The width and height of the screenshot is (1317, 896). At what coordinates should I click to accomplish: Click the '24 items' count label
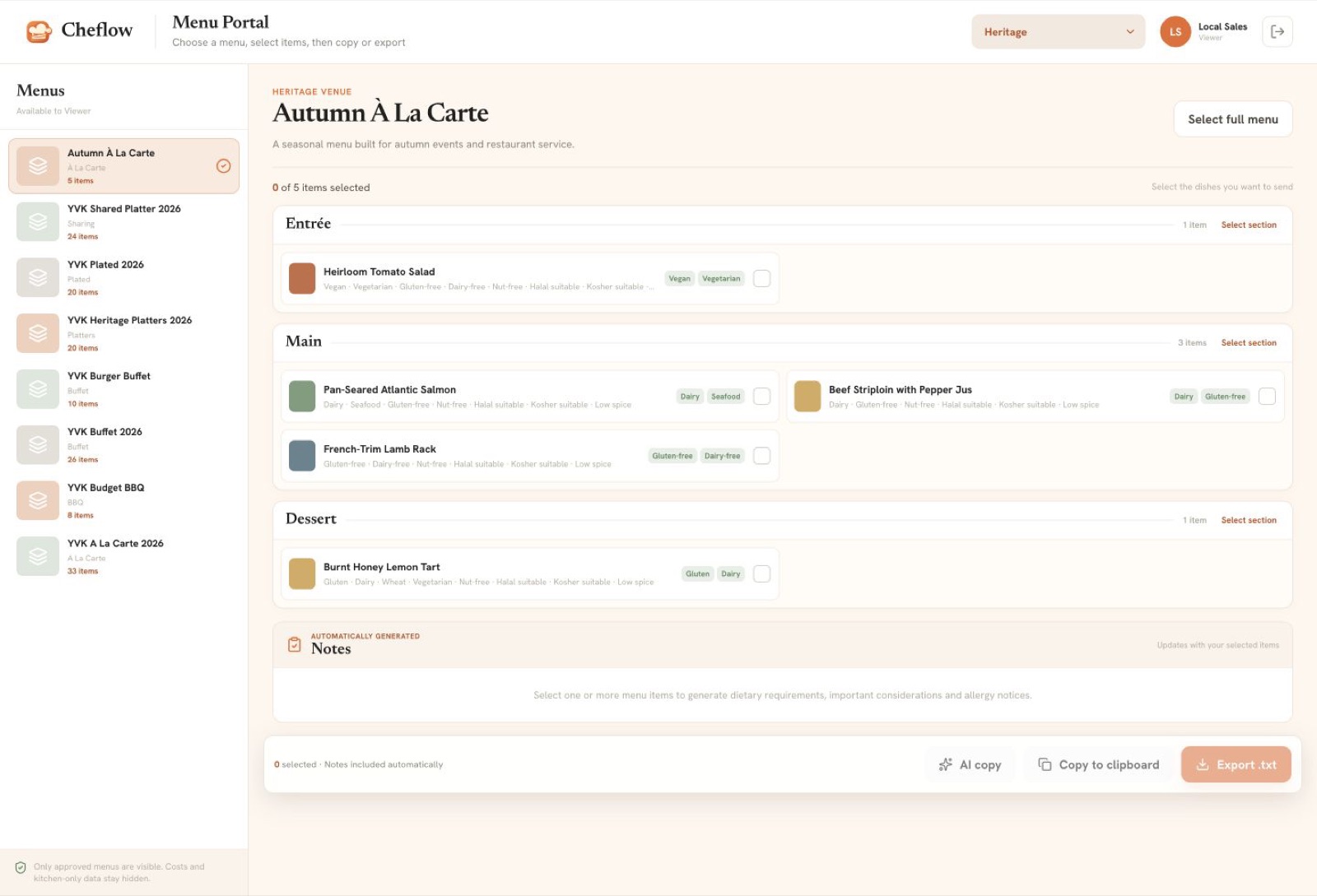[82, 237]
